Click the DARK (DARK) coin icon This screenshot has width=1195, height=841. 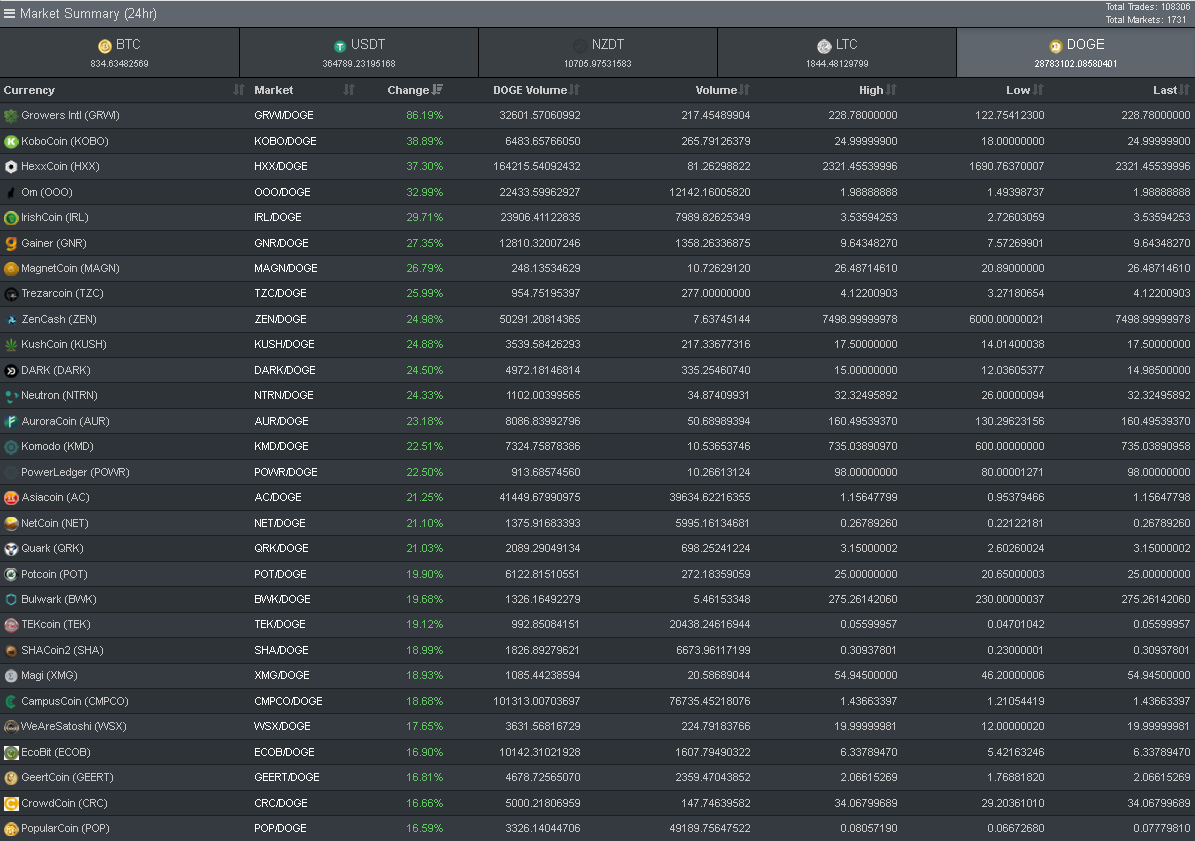11,371
